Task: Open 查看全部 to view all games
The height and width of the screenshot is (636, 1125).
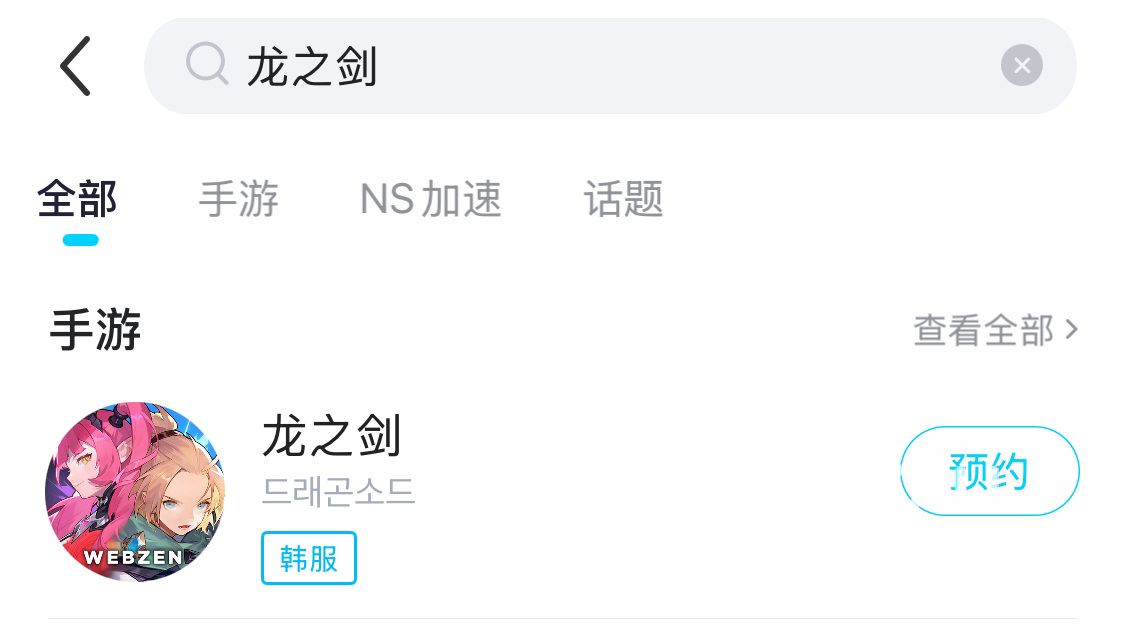Action: [x=984, y=330]
